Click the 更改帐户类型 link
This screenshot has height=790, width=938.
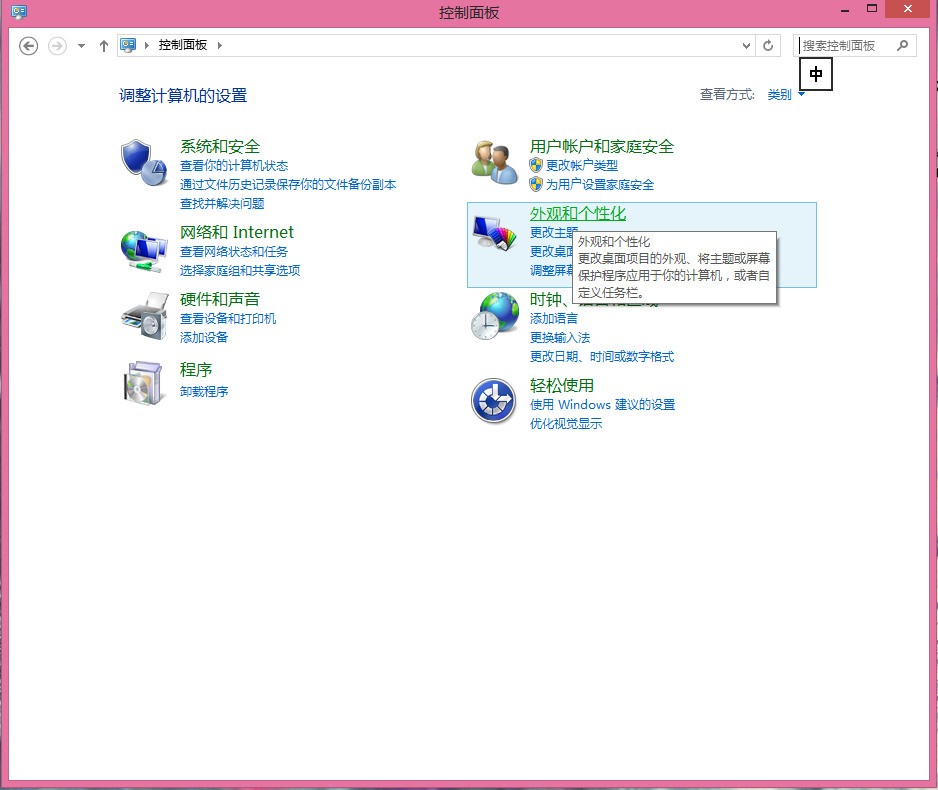pyautogui.click(x=581, y=166)
